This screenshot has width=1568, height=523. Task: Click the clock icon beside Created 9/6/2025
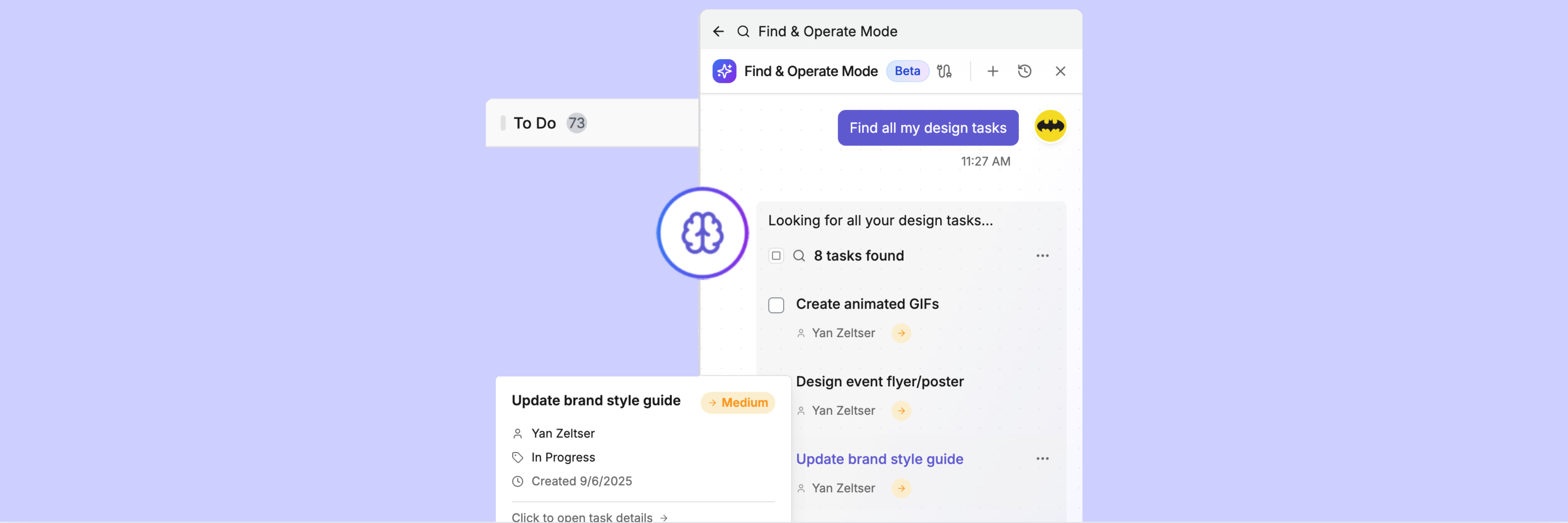pyautogui.click(x=517, y=481)
